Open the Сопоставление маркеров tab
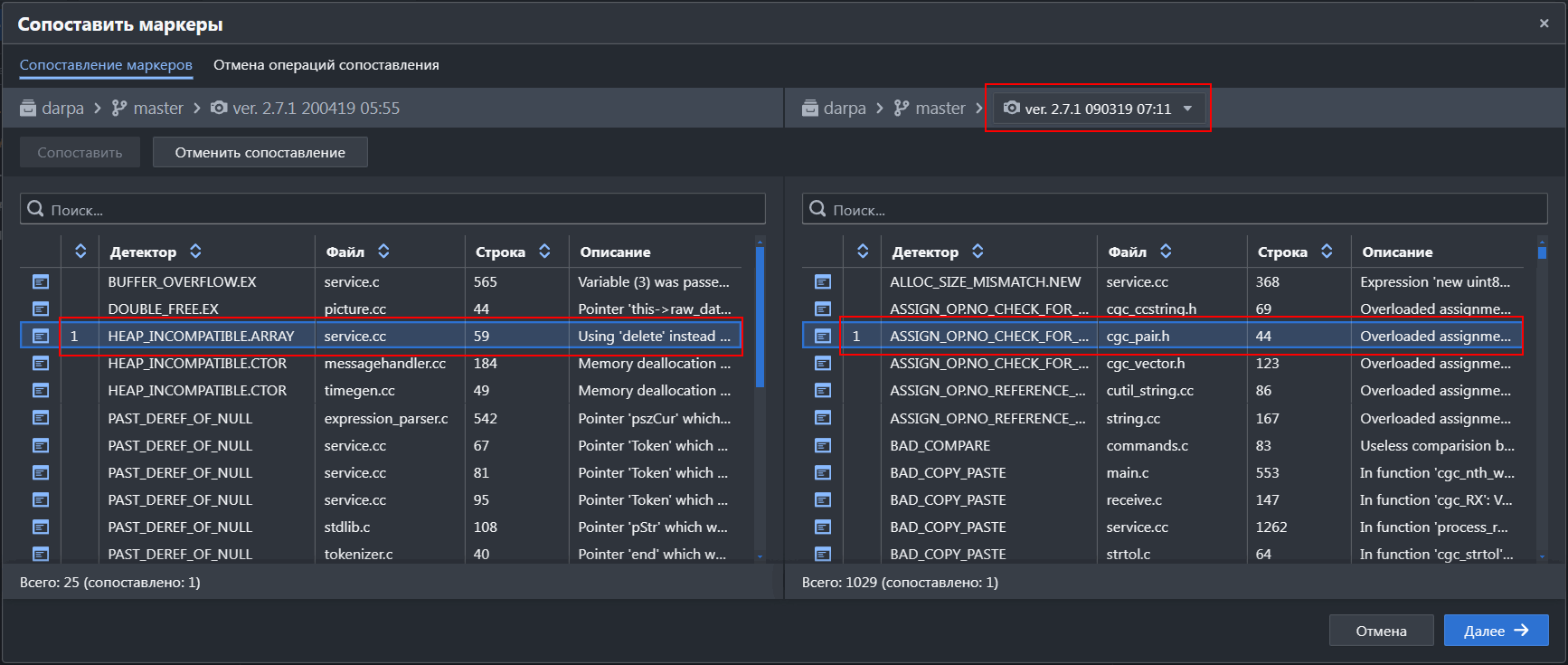1568x665 pixels. pos(106,65)
